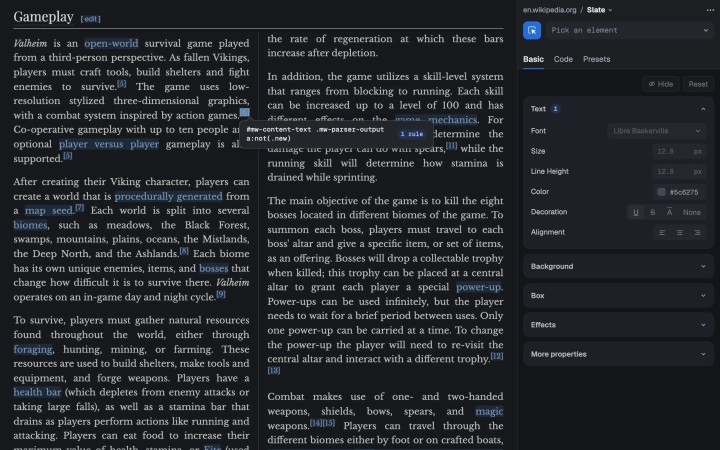Center-align the text
720x450 pixels.
click(680, 232)
